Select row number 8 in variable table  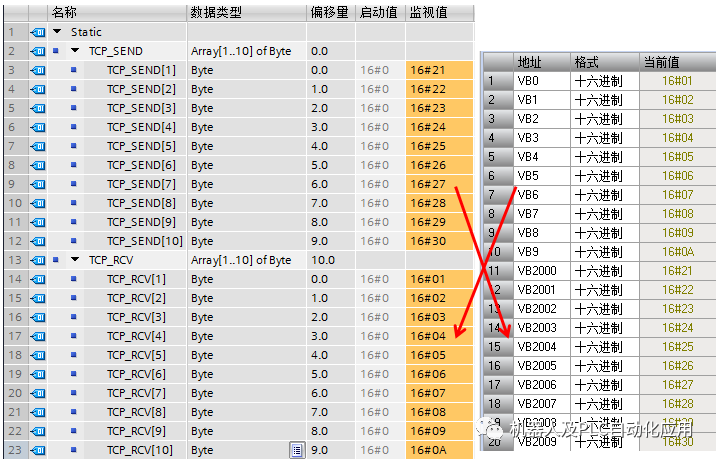(x=16, y=165)
